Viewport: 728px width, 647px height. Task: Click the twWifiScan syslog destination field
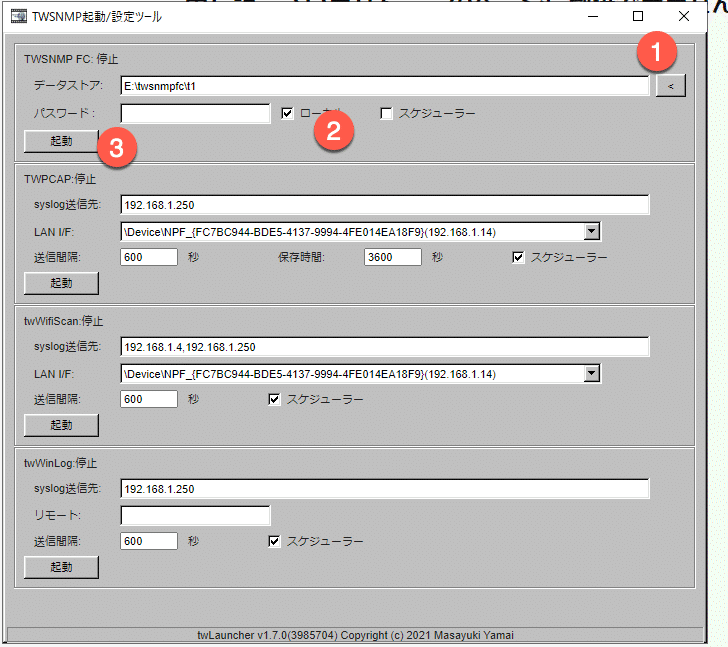click(385, 347)
